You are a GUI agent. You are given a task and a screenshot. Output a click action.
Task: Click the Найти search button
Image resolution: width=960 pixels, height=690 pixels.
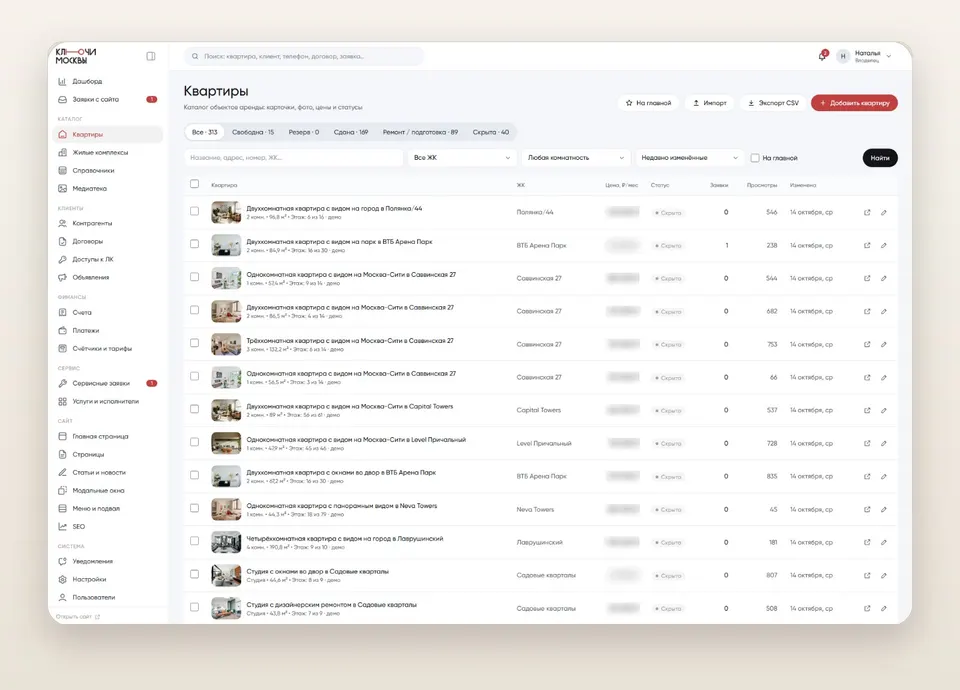click(880, 158)
